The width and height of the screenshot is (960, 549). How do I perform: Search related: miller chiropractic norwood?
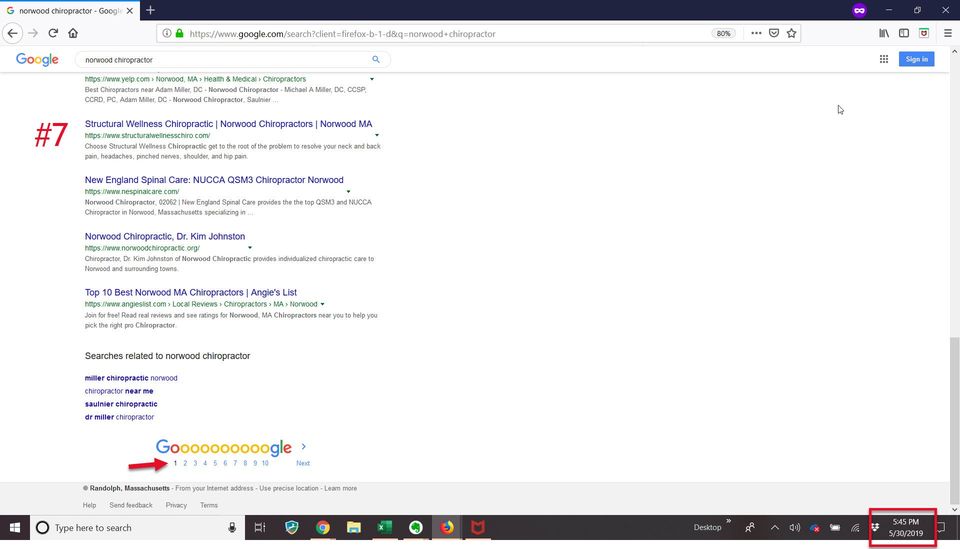pos(131,378)
